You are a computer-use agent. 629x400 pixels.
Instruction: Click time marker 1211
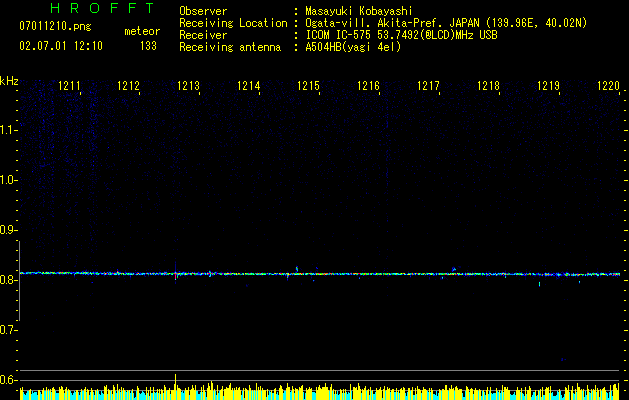point(69,86)
